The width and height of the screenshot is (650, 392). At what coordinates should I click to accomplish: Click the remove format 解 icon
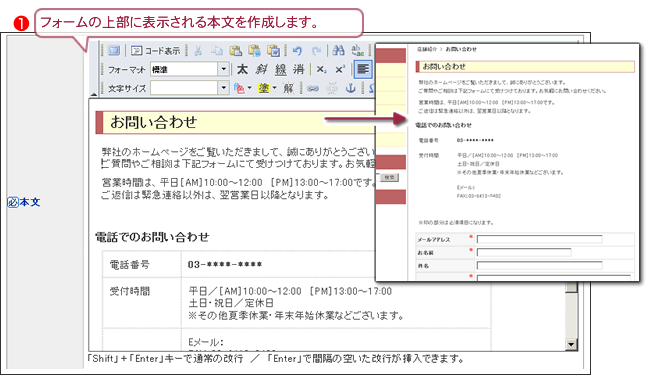289,88
